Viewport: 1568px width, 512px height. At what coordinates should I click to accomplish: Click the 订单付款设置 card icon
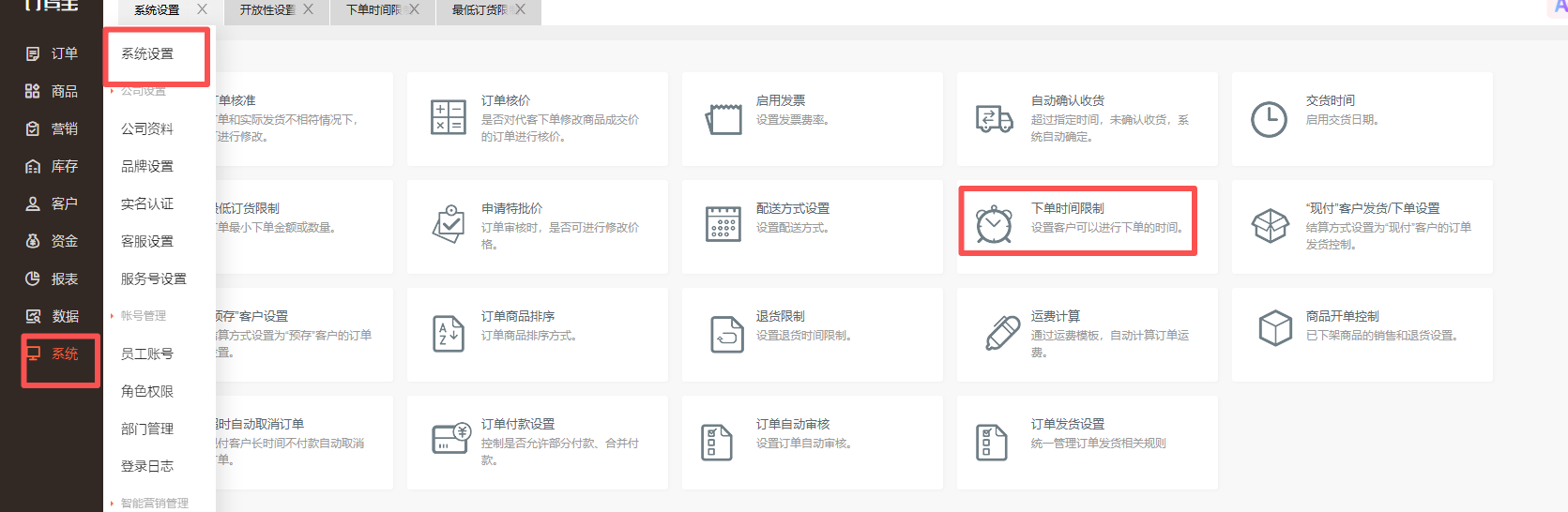coord(450,438)
